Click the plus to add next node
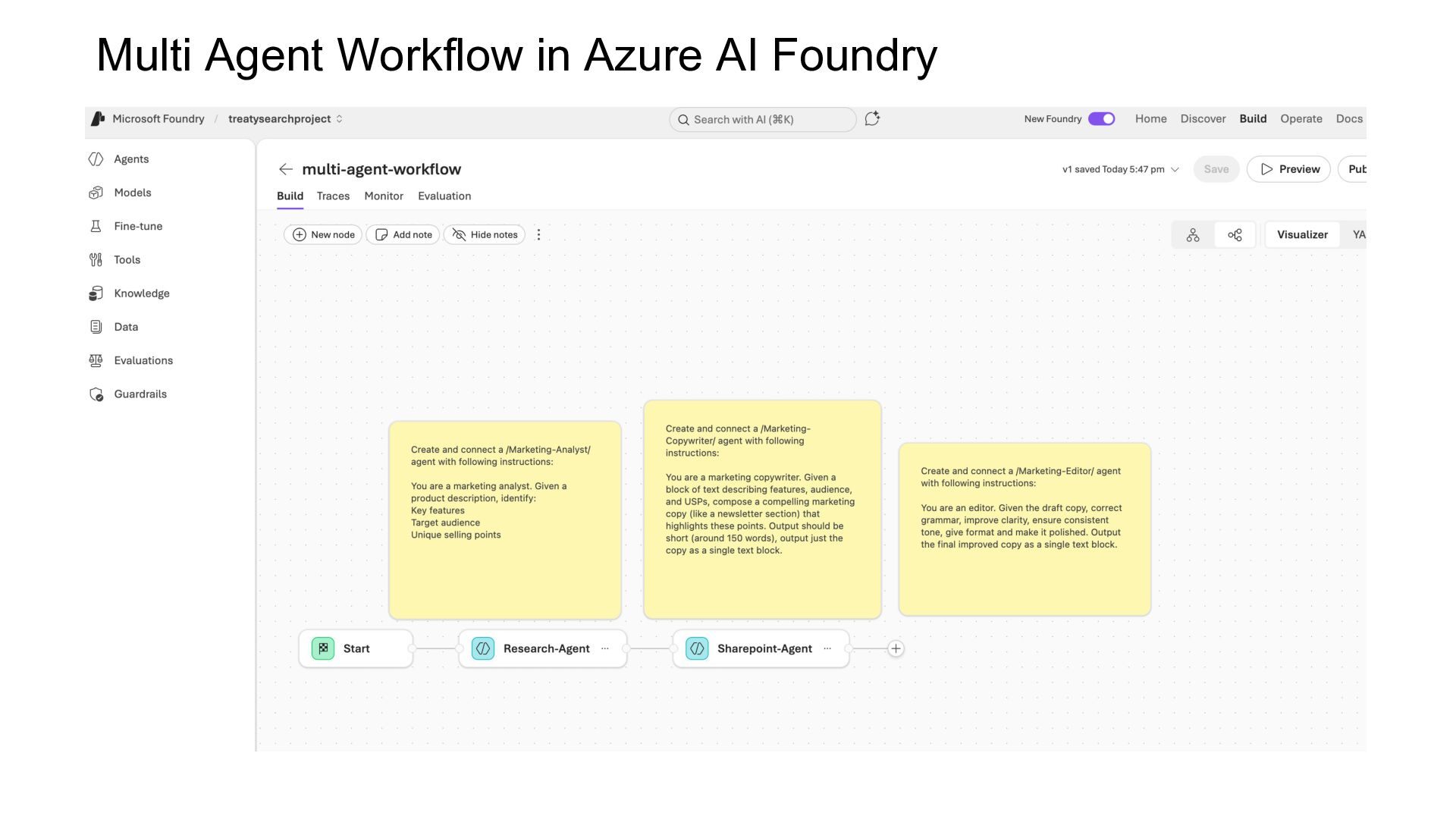Image resolution: width=1456 pixels, height=819 pixels. (896, 649)
